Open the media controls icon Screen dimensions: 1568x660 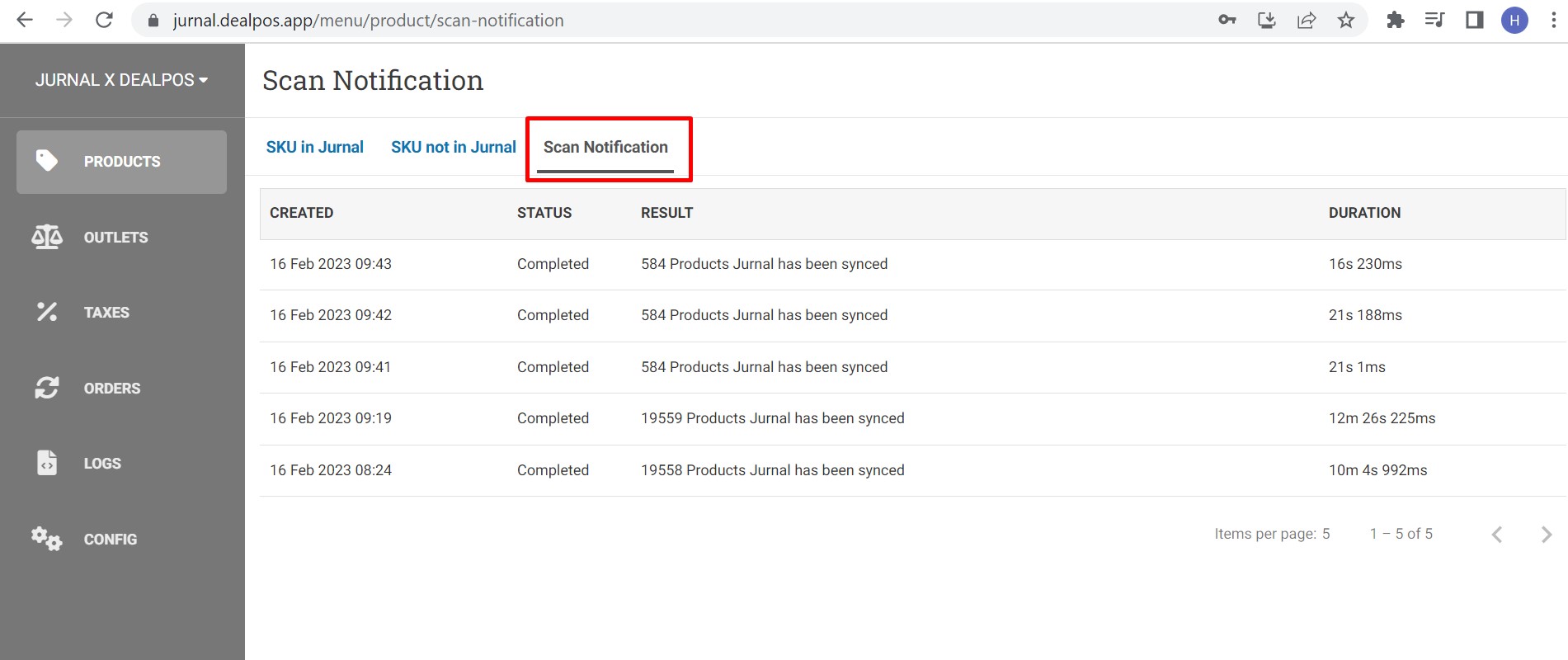[1434, 20]
